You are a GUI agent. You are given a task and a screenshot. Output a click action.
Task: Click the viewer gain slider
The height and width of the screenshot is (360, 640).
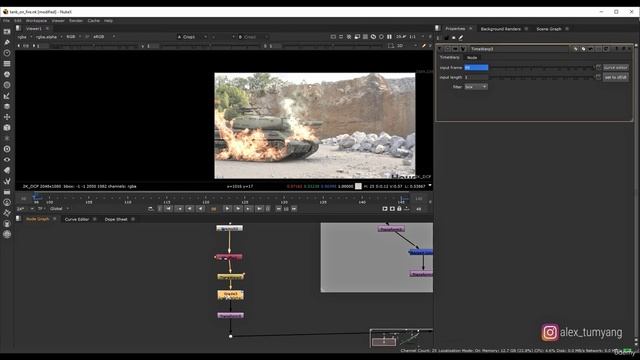click(x=93, y=46)
